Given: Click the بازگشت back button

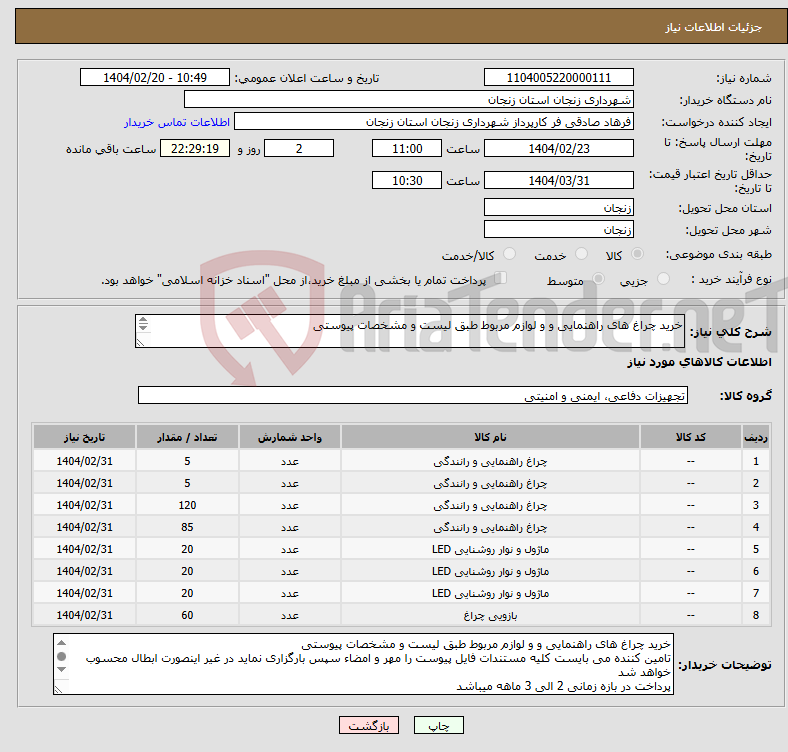Looking at the screenshot, I should (369, 725).
